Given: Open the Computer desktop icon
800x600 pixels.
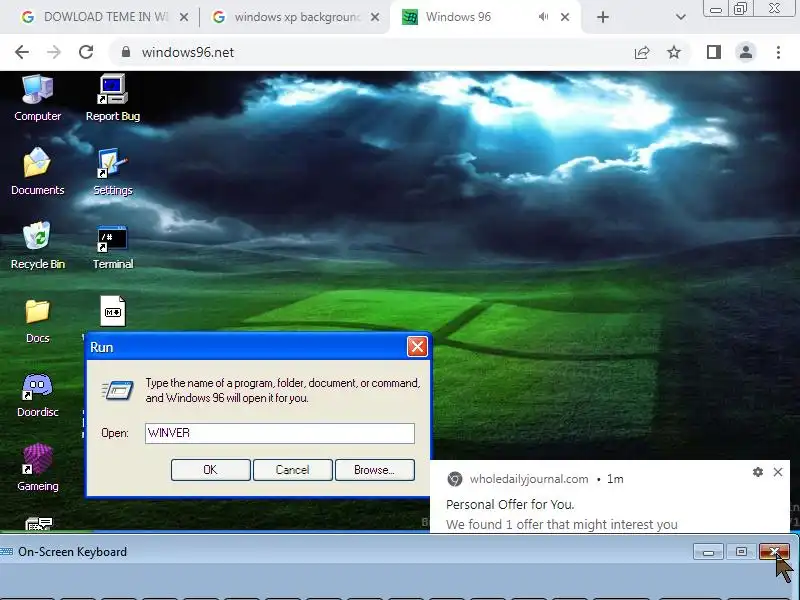Looking at the screenshot, I should pyautogui.click(x=37, y=98).
